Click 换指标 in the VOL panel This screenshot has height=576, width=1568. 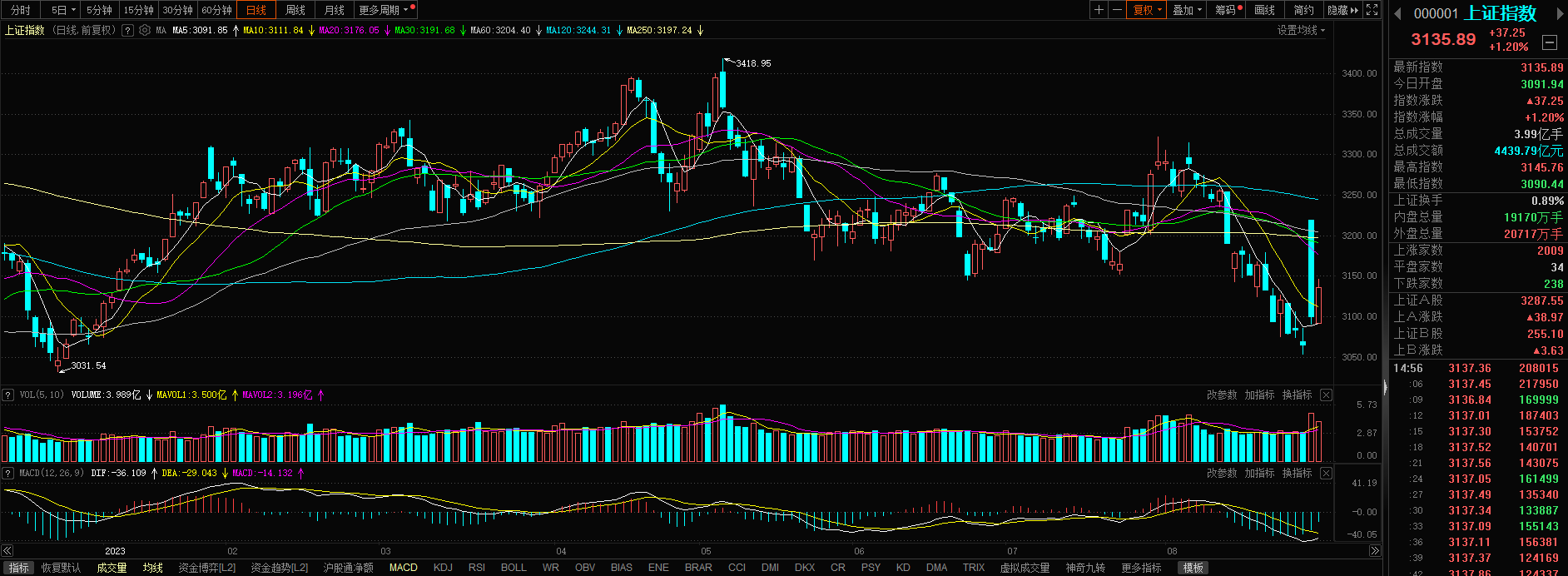pyautogui.click(x=1297, y=395)
